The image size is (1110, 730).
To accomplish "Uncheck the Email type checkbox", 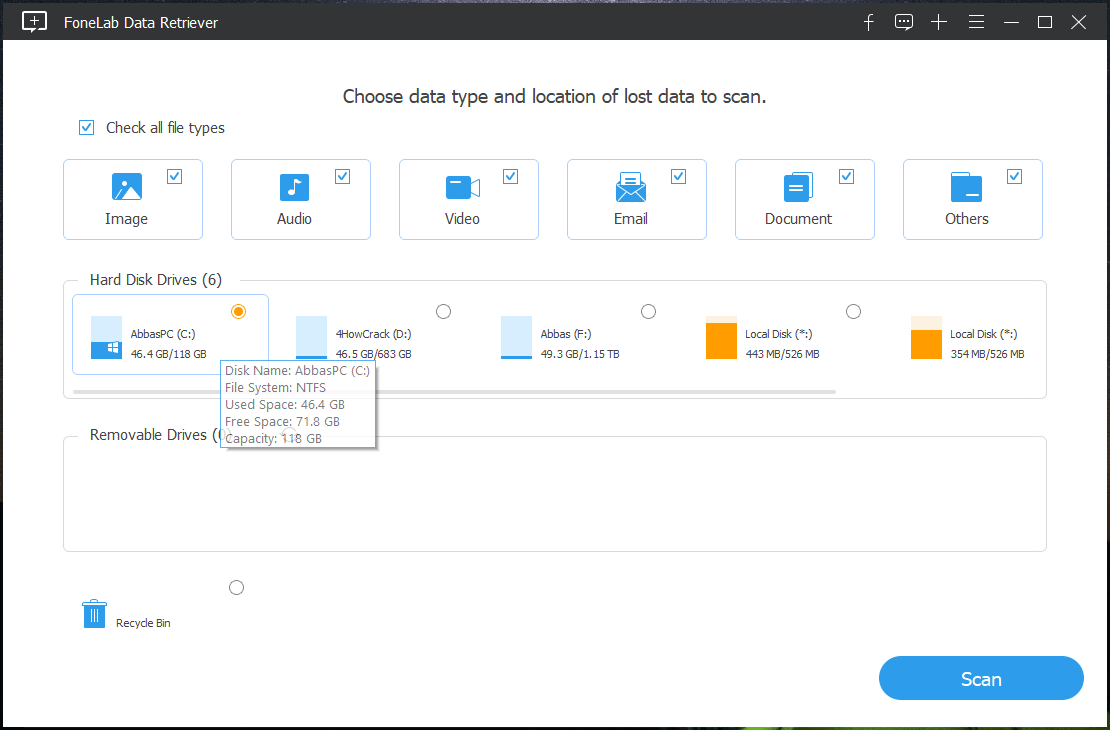I will (679, 176).
